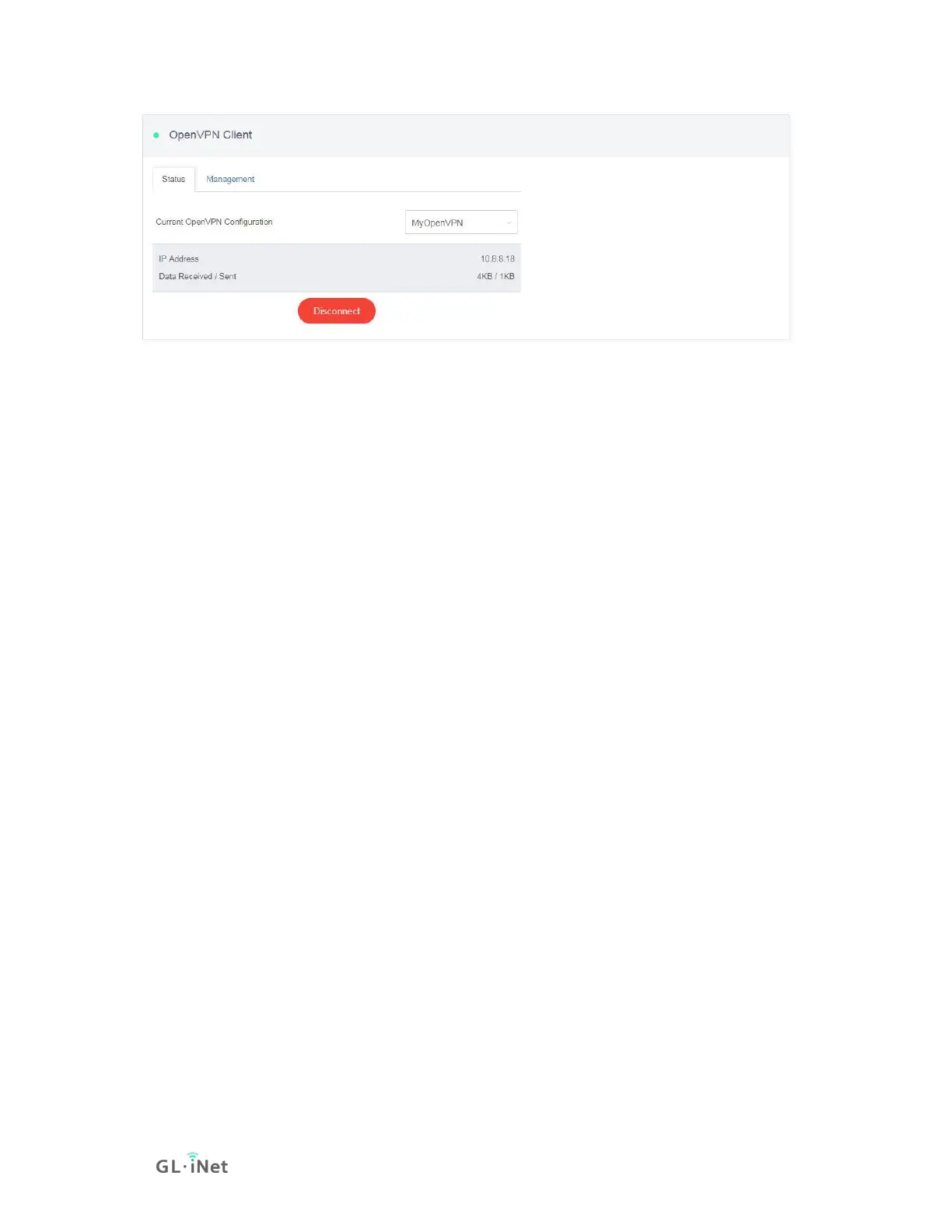Select the MyOpenVPN configuration combo box
952x1232 pixels.
(461, 222)
